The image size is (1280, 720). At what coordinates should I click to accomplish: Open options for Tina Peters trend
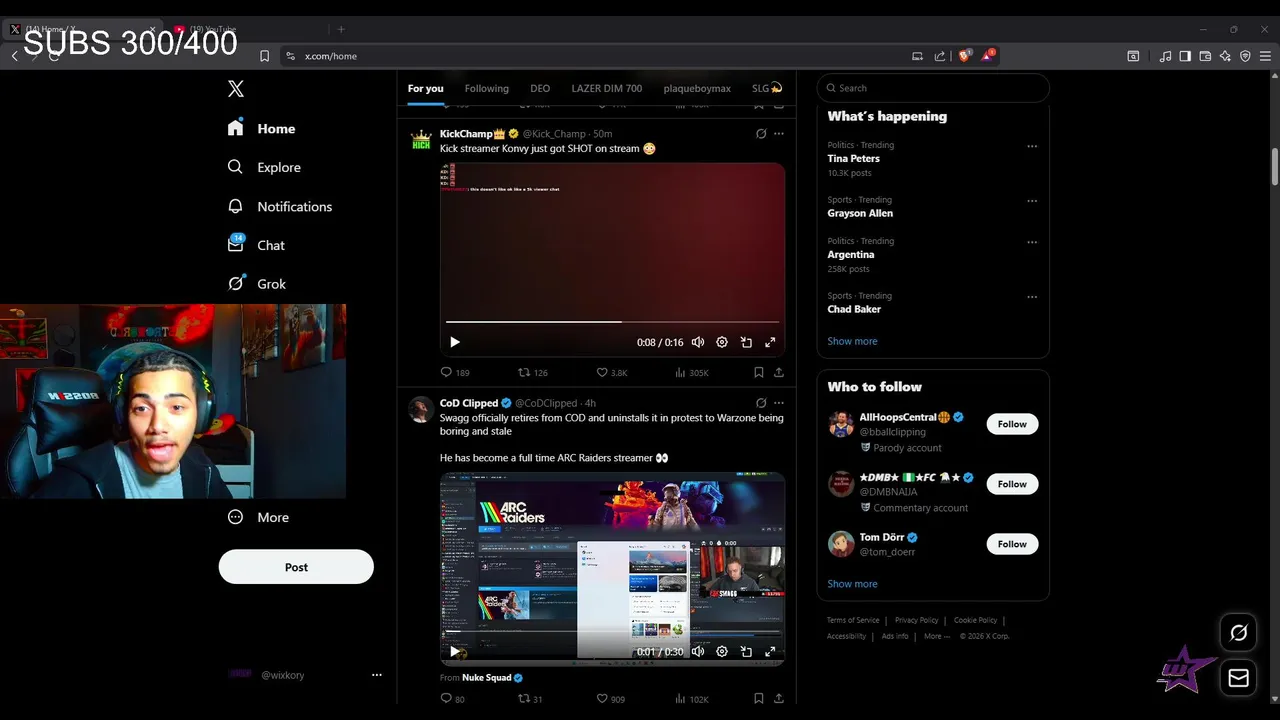pos(1032,146)
